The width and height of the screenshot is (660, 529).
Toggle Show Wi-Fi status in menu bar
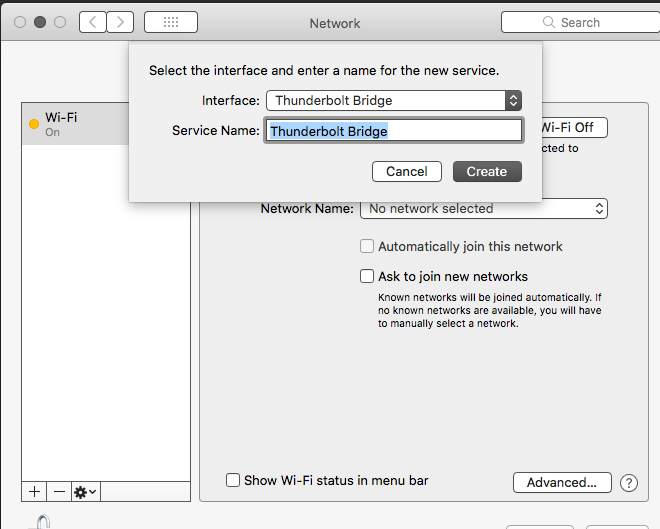tap(233, 480)
